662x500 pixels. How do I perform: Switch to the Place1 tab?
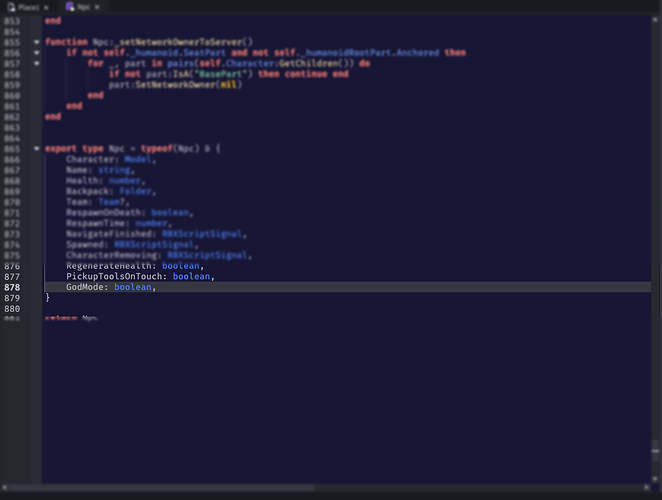click(28, 7)
